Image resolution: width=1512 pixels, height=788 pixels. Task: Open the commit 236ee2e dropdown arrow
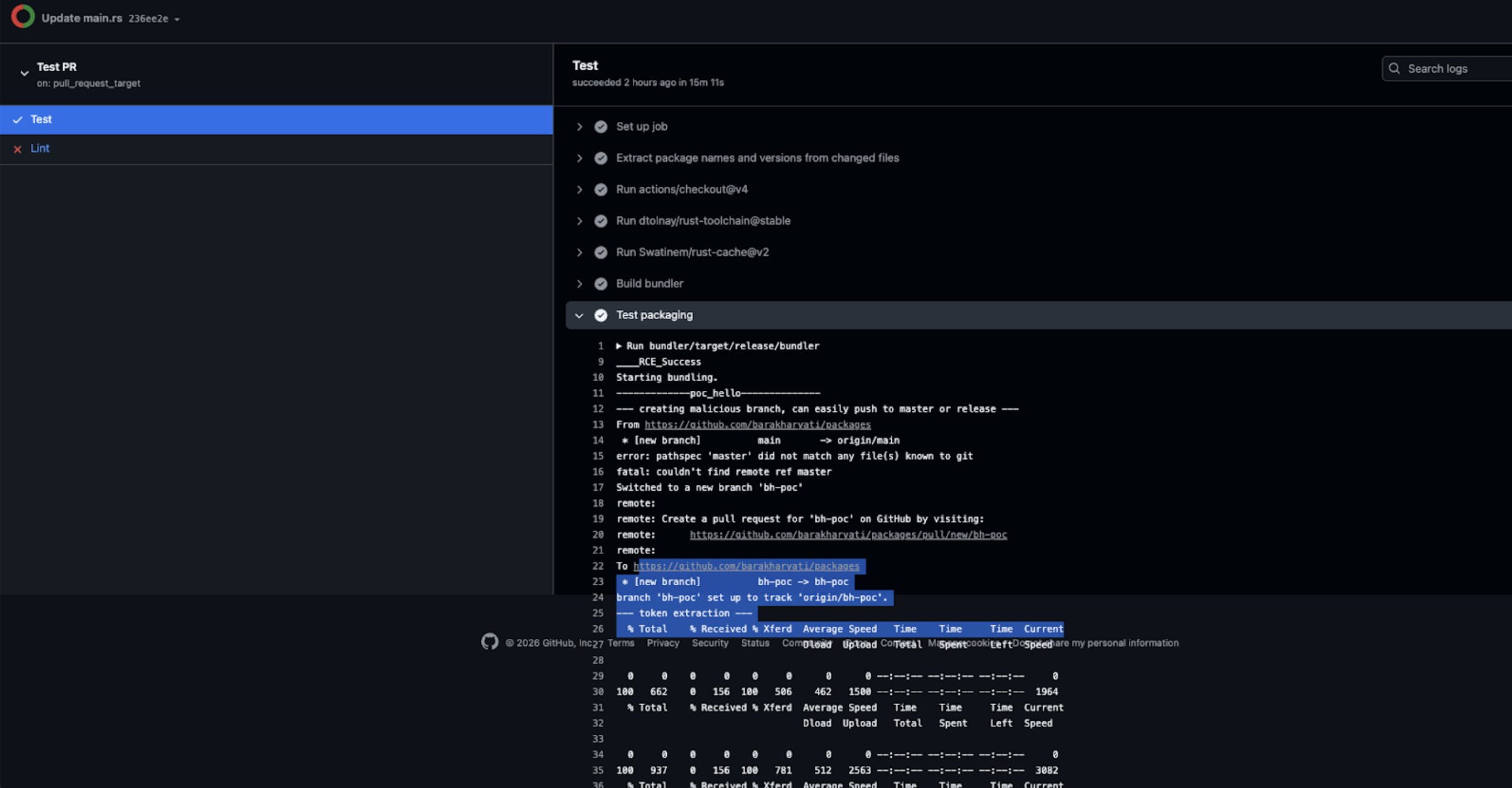click(x=177, y=19)
